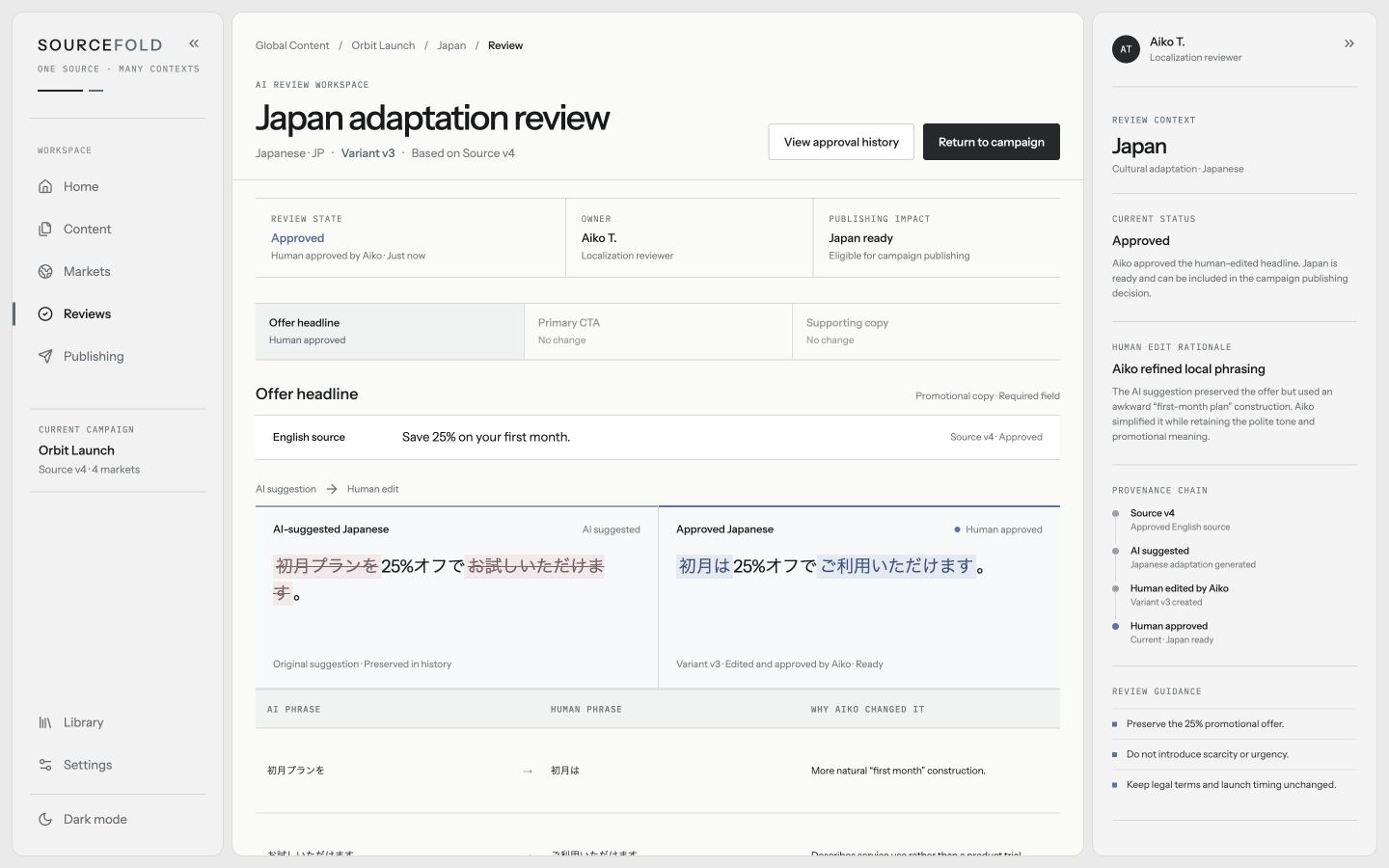This screenshot has width=1389, height=868.
Task: Click the Settings sliders icon
Action: pyautogui.click(x=45, y=765)
